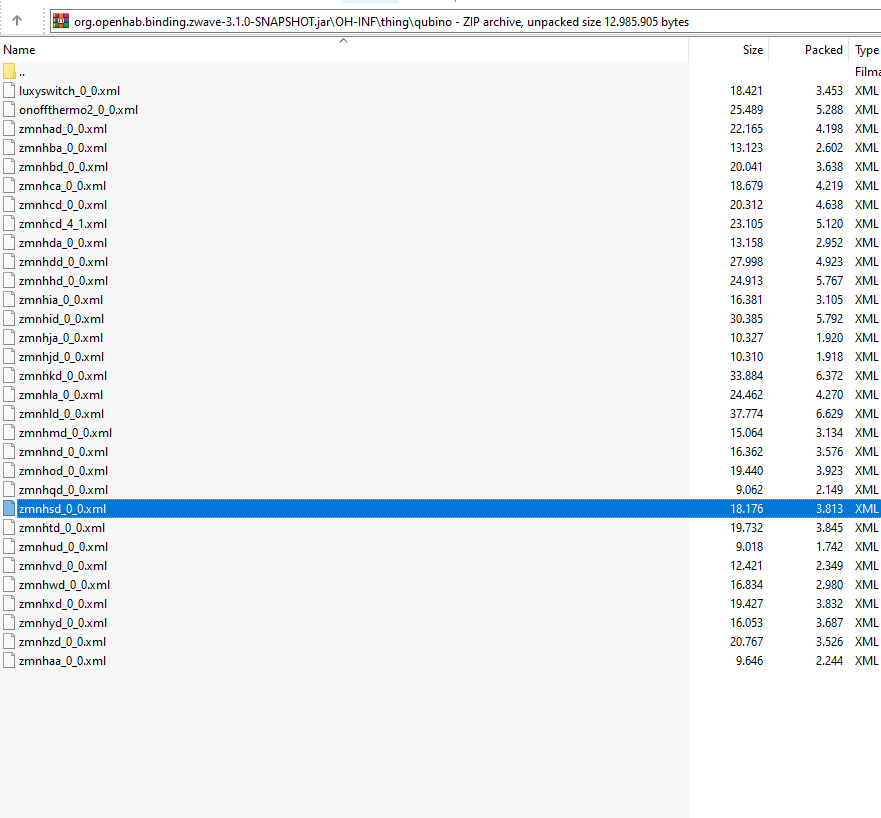The height and width of the screenshot is (818, 881).
Task: Click file icon of zmnhnd_0_0.xml
Action: pos(9,452)
